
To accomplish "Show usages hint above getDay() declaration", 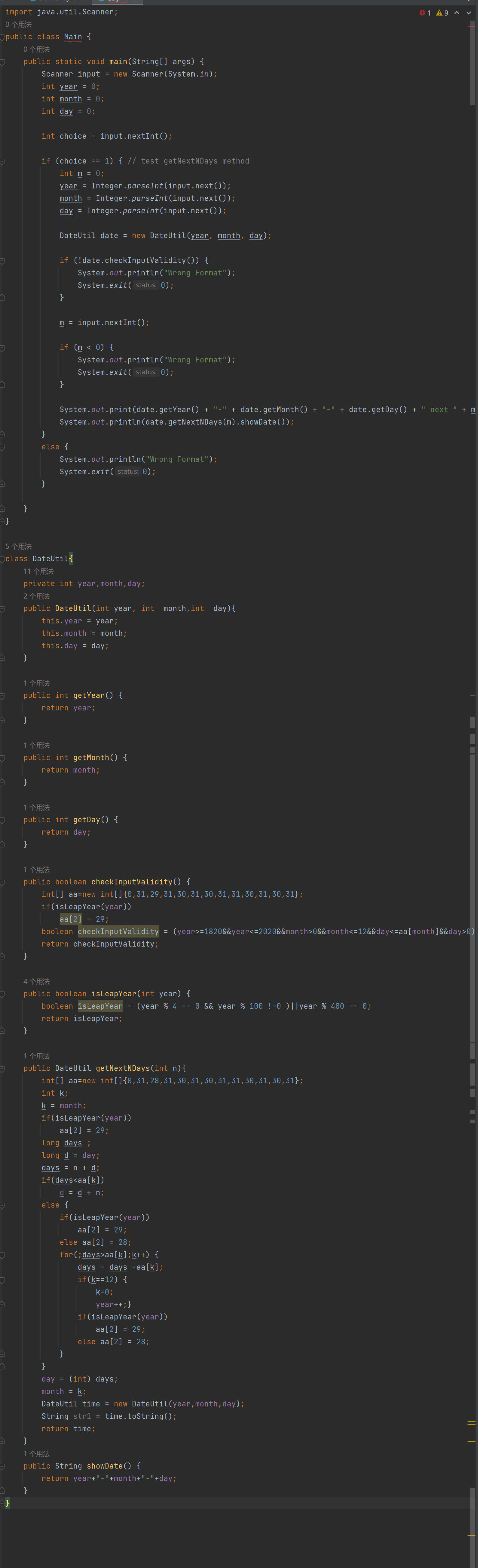I will 36,808.
